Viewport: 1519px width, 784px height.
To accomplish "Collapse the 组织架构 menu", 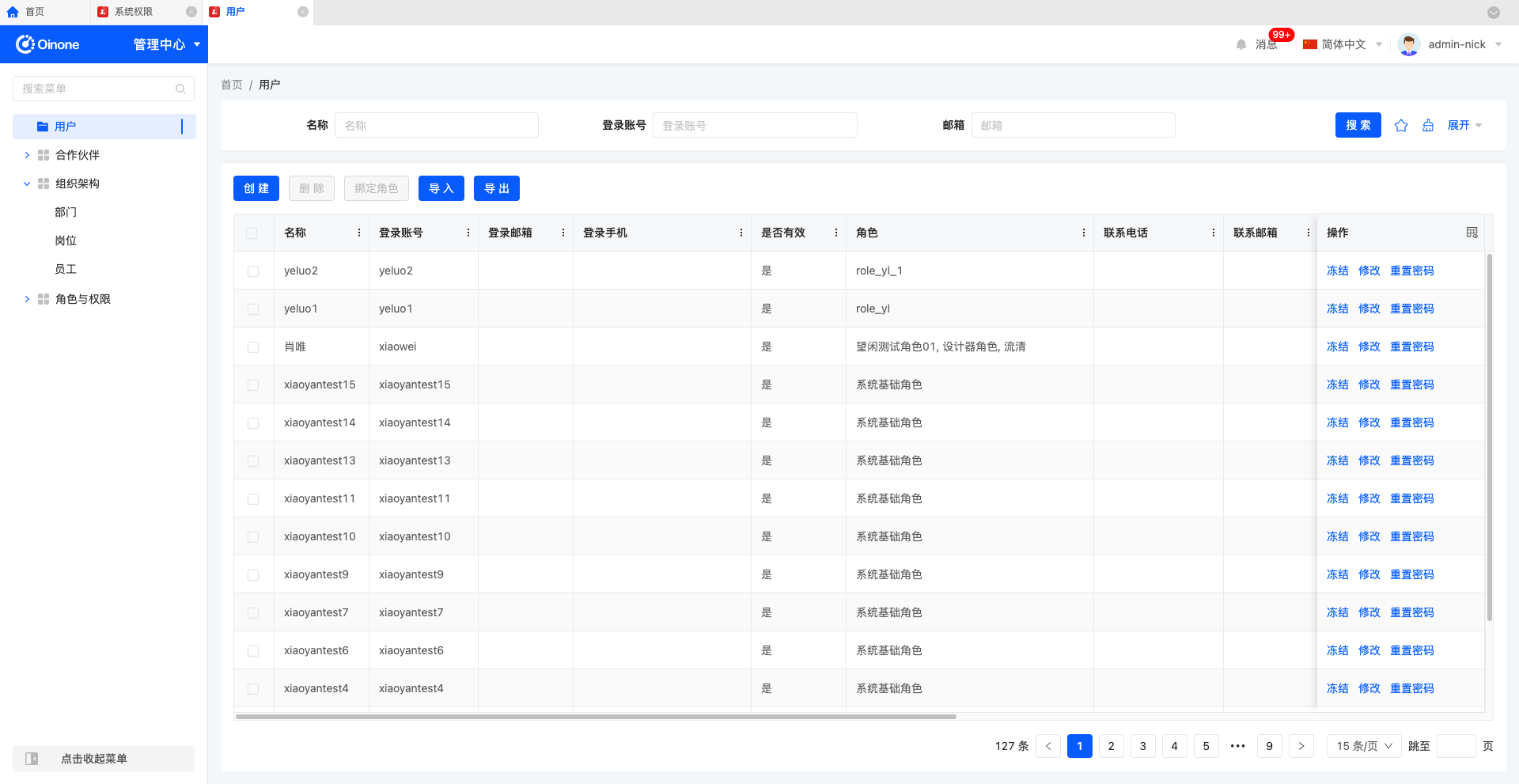I will pyautogui.click(x=27, y=184).
